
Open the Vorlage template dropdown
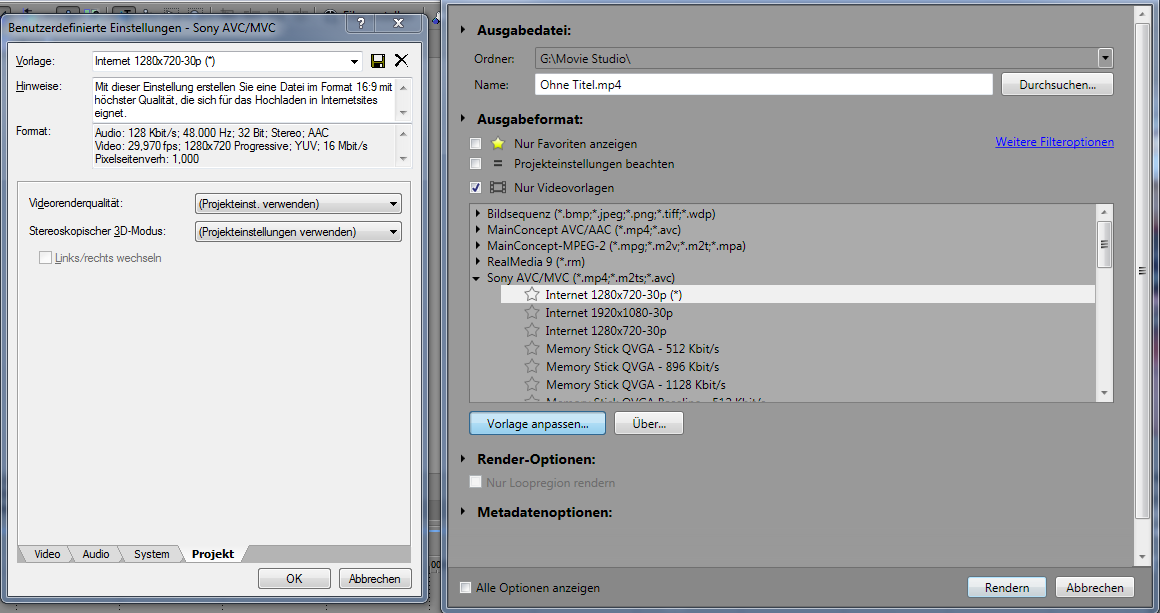(x=354, y=61)
